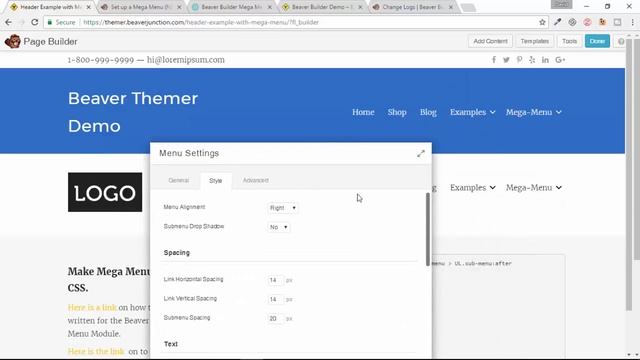Viewport: 640px width, 360px height.
Task: Switch to Beaver Builder Demo browser tab
Action: tap(322, 7)
